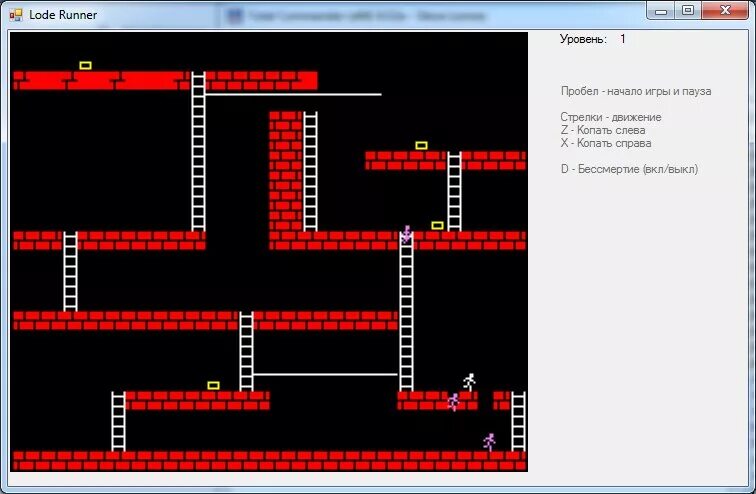Click the white runner player character
This screenshot has width=756, height=494.
point(470,382)
